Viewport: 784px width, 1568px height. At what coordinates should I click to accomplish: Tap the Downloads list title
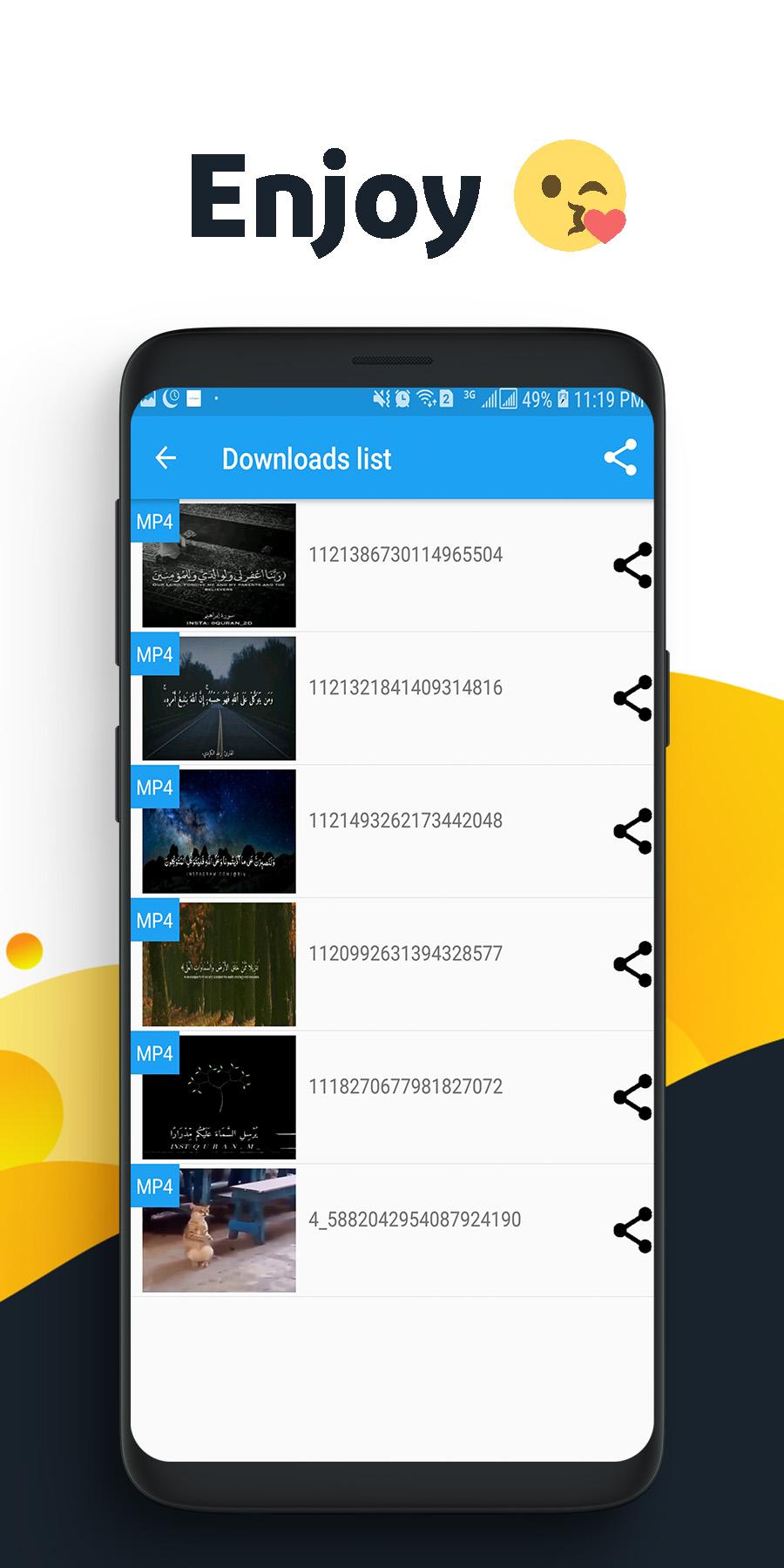[307, 459]
